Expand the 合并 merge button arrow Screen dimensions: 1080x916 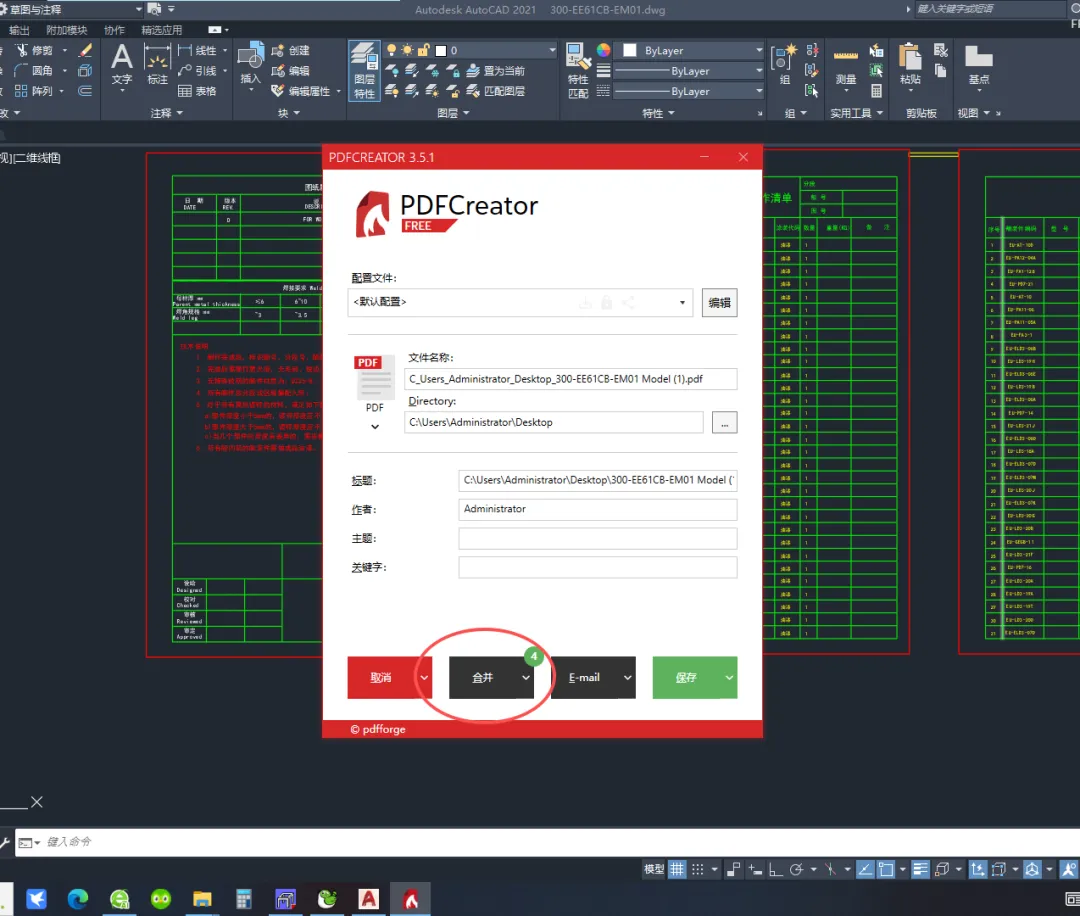pos(526,678)
